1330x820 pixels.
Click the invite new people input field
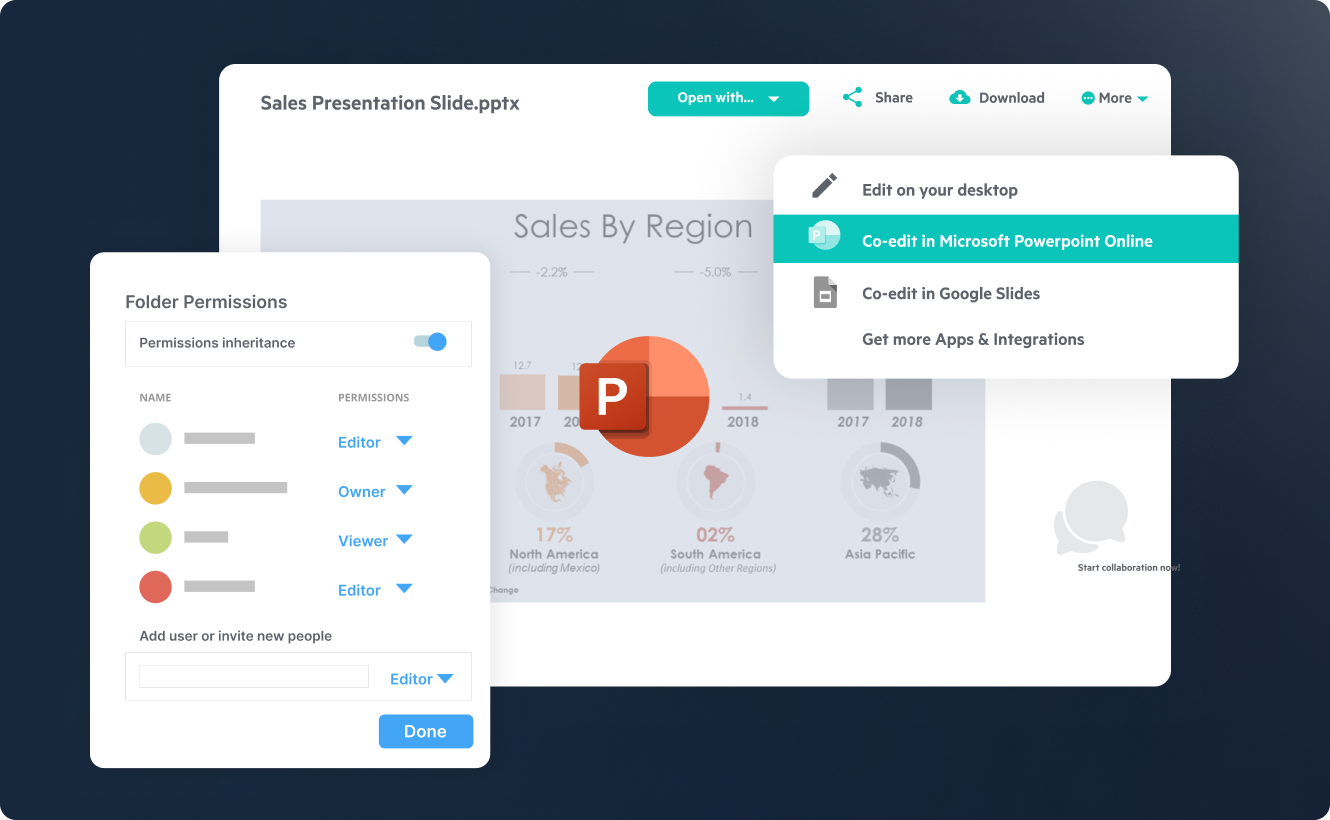click(x=253, y=676)
